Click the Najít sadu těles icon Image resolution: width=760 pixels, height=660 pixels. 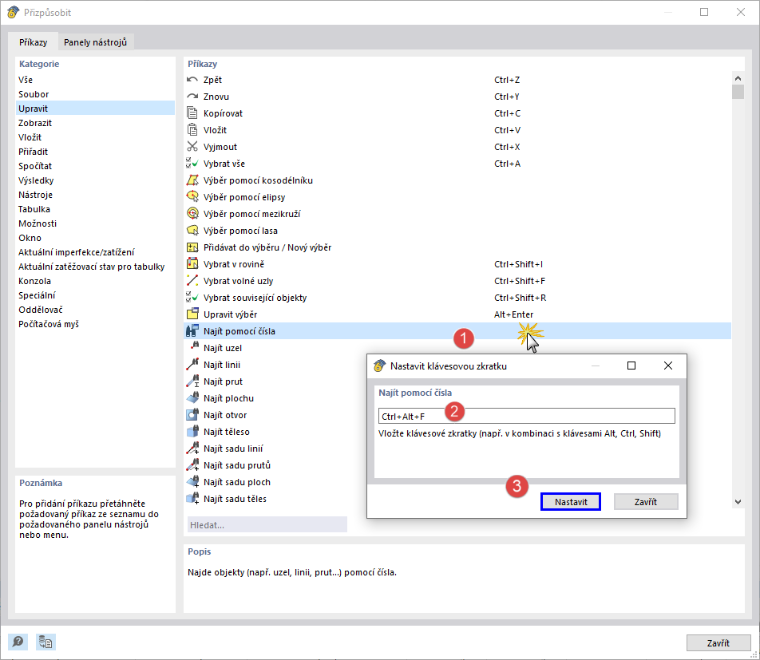tap(192, 499)
